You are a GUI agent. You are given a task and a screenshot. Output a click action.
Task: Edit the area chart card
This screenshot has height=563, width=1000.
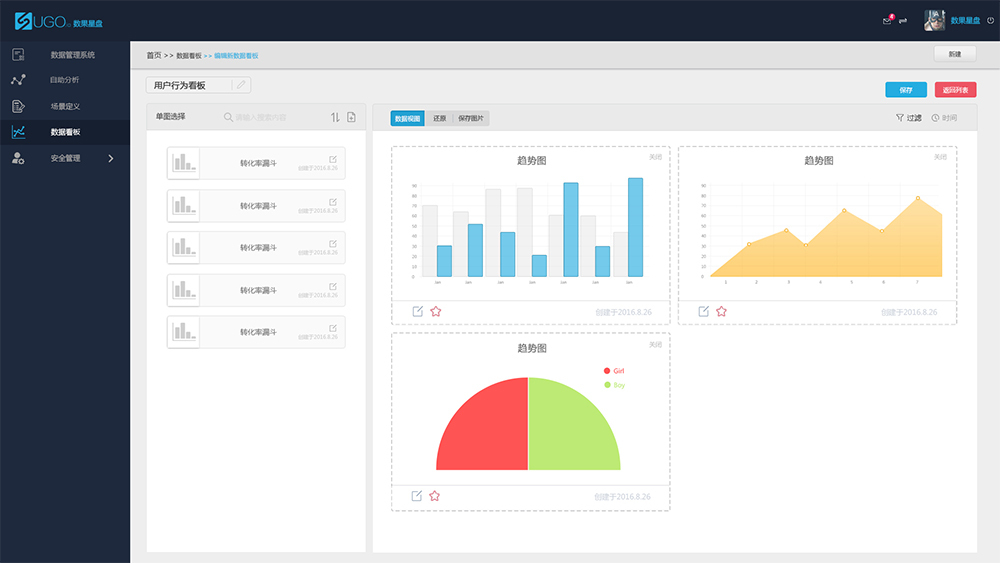pos(703,311)
